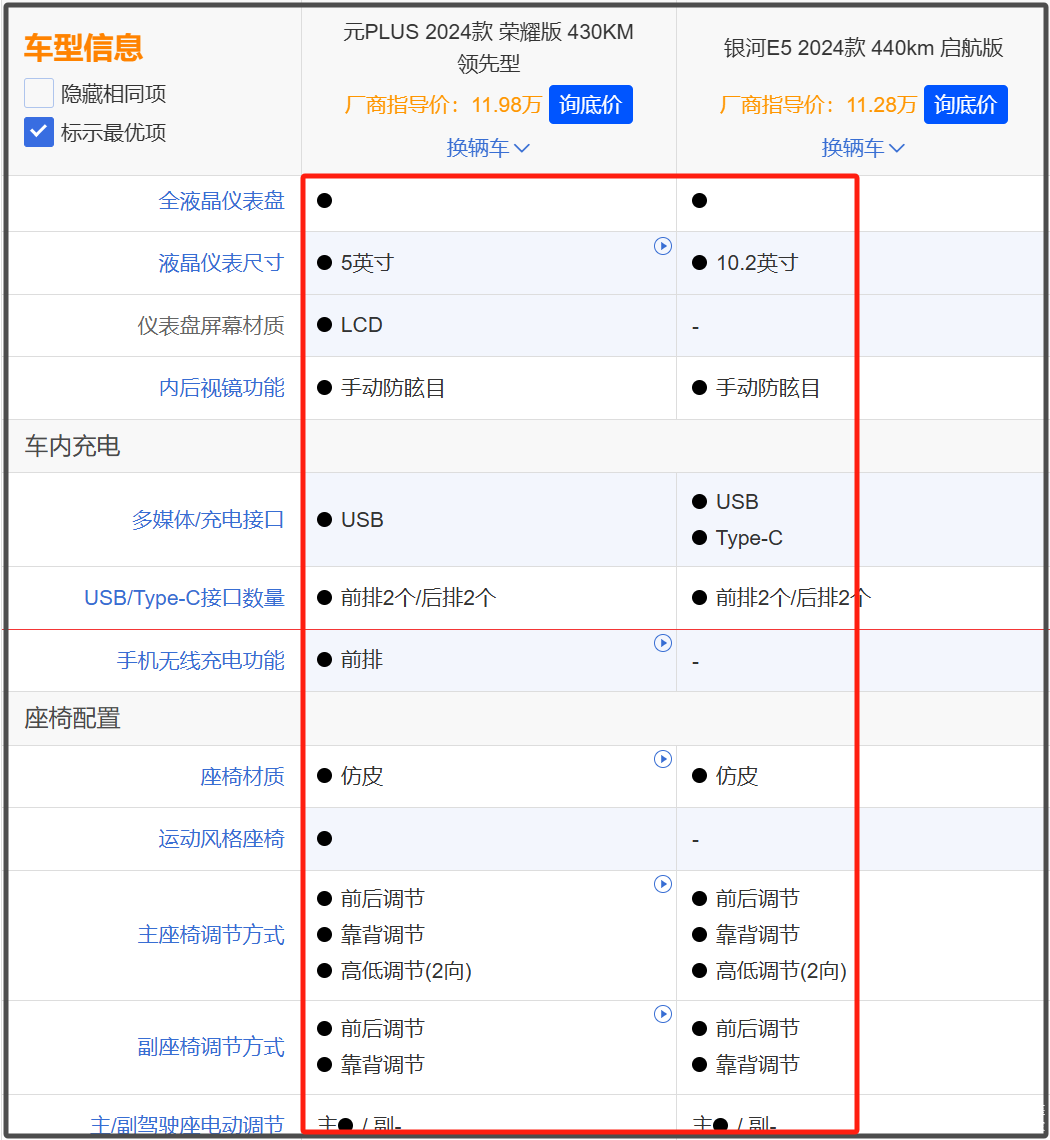The height and width of the screenshot is (1140, 1050).
Task: Play video for 主座椅调节方式 row
Action: [662, 884]
